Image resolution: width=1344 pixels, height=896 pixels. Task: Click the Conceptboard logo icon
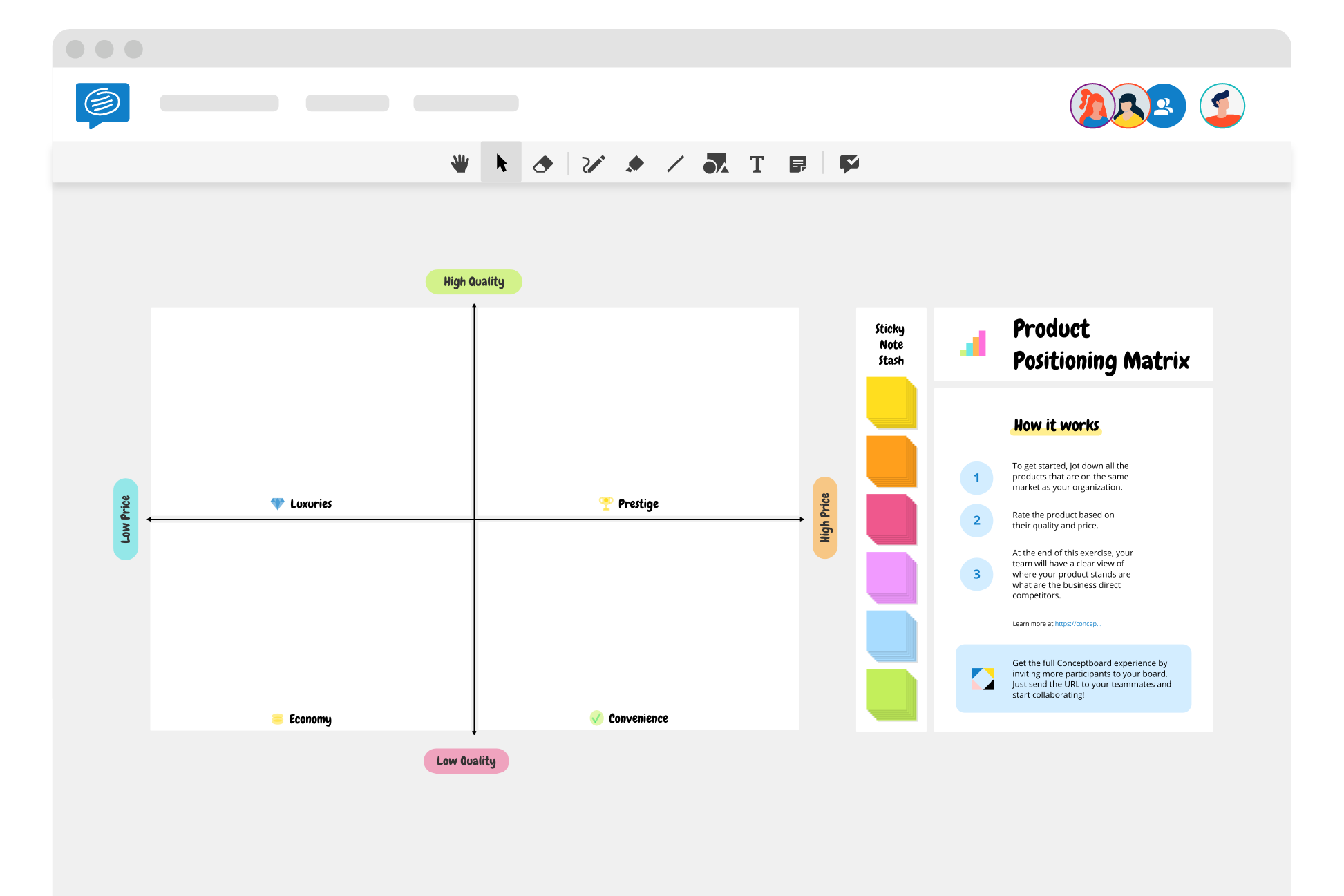(102, 104)
